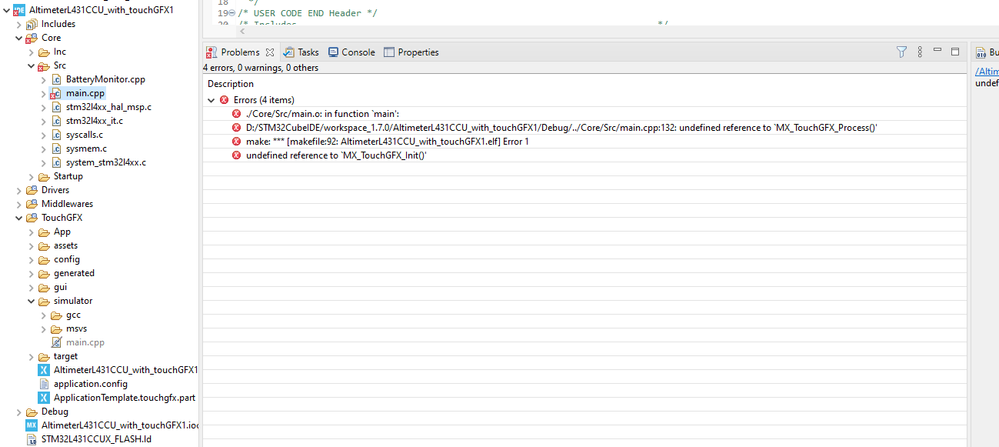Expand the generated folder
999x447 pixels.
[31, 273]
